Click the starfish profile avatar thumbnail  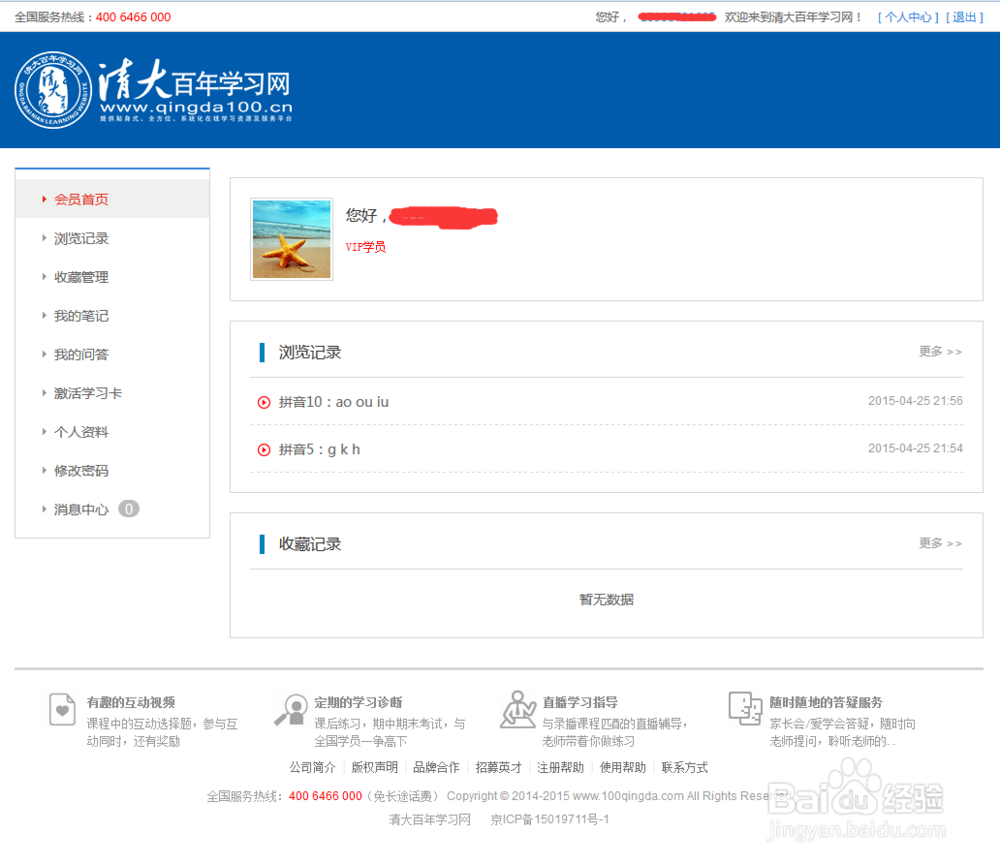[x=291, y=239]
